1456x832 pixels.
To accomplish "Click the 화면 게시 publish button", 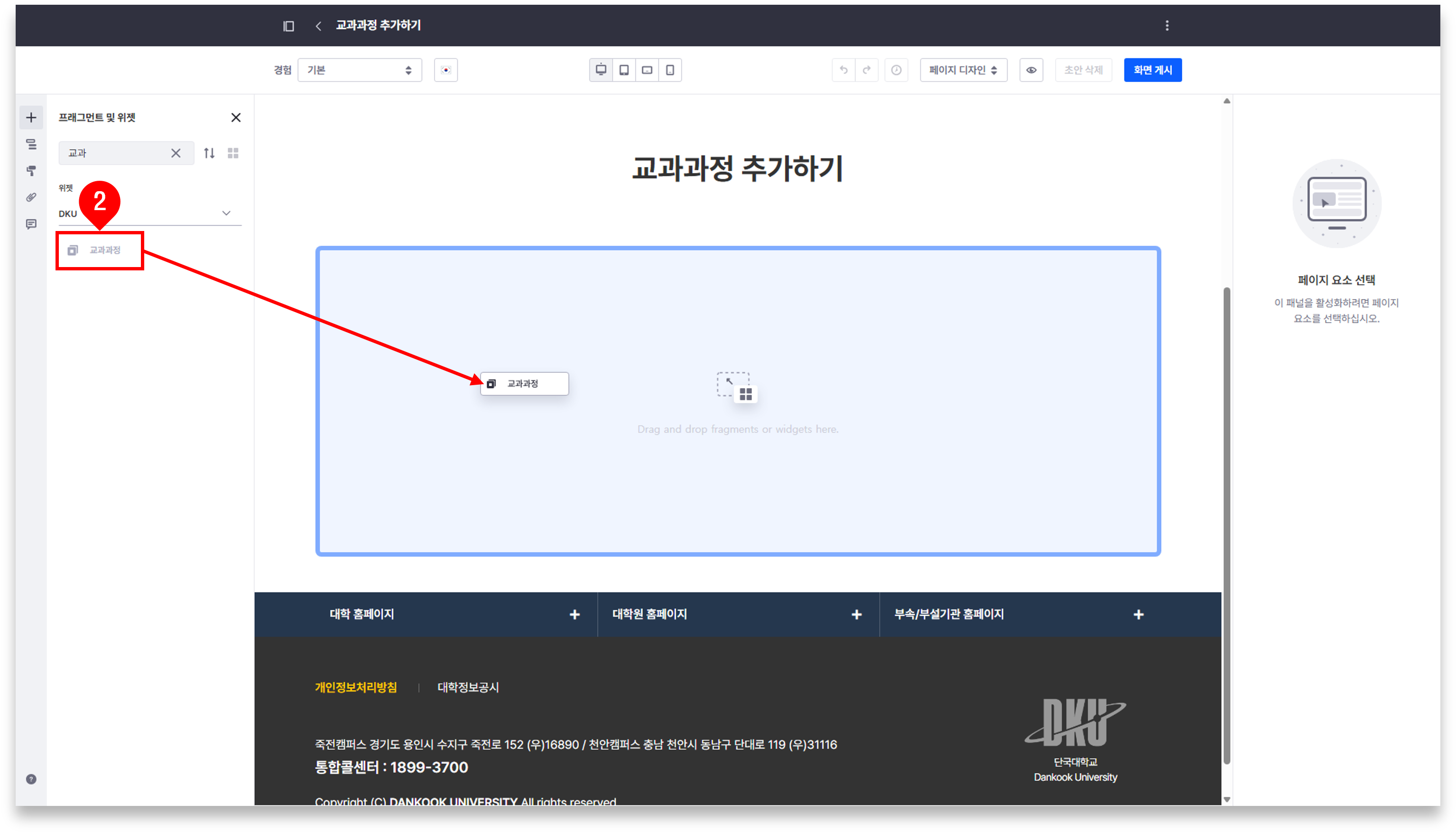I will pyautogui.click(x=1152, y=70).
